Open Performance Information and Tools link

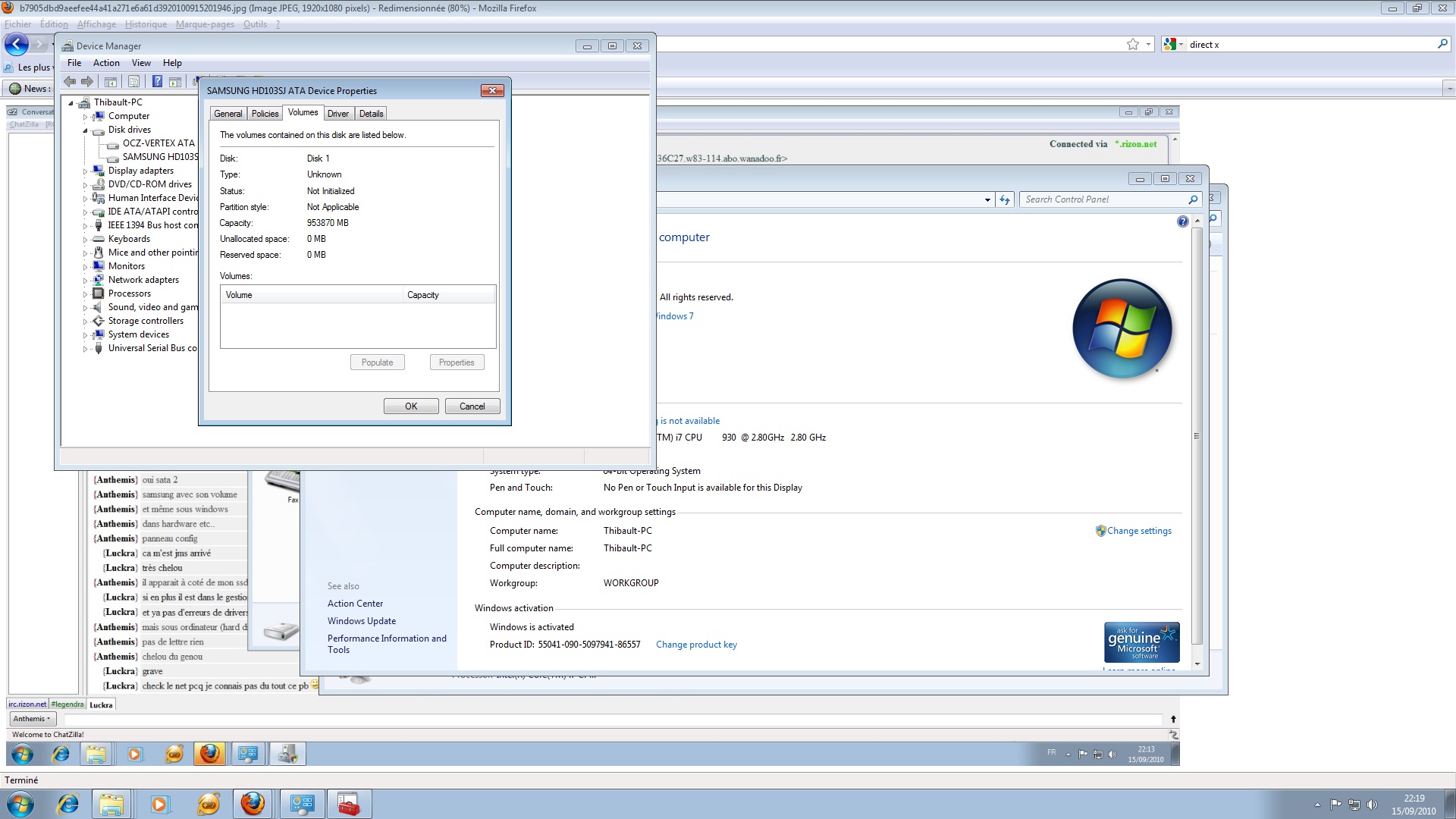click(387, 644)
